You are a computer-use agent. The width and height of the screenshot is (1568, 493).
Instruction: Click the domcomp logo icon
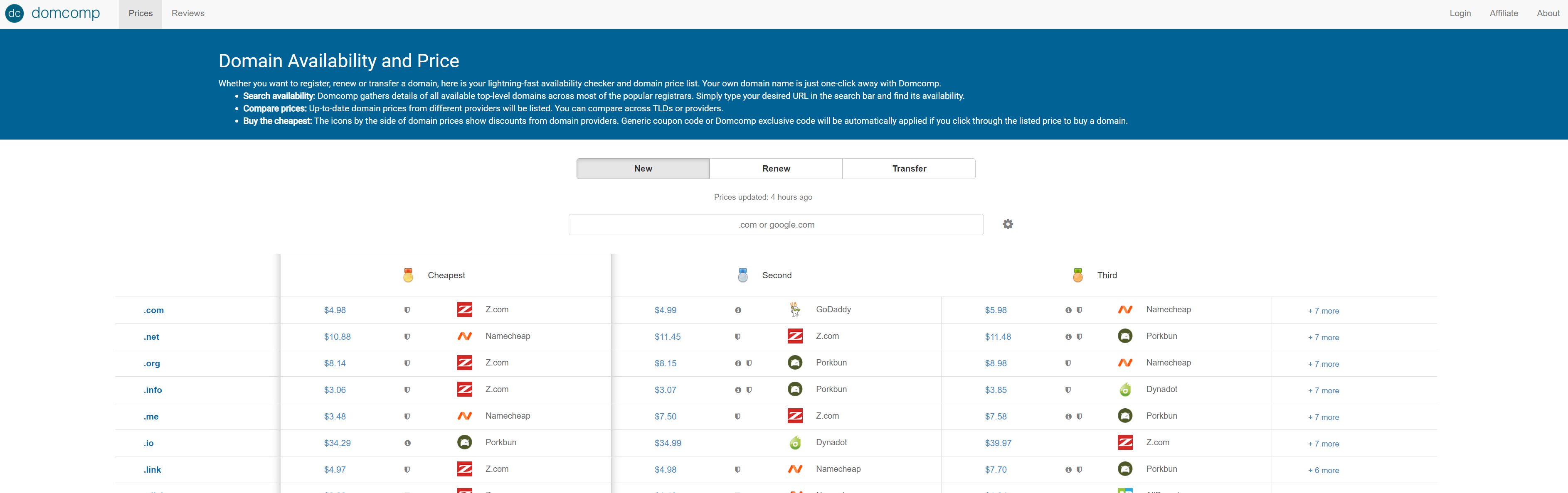(14, 13)
